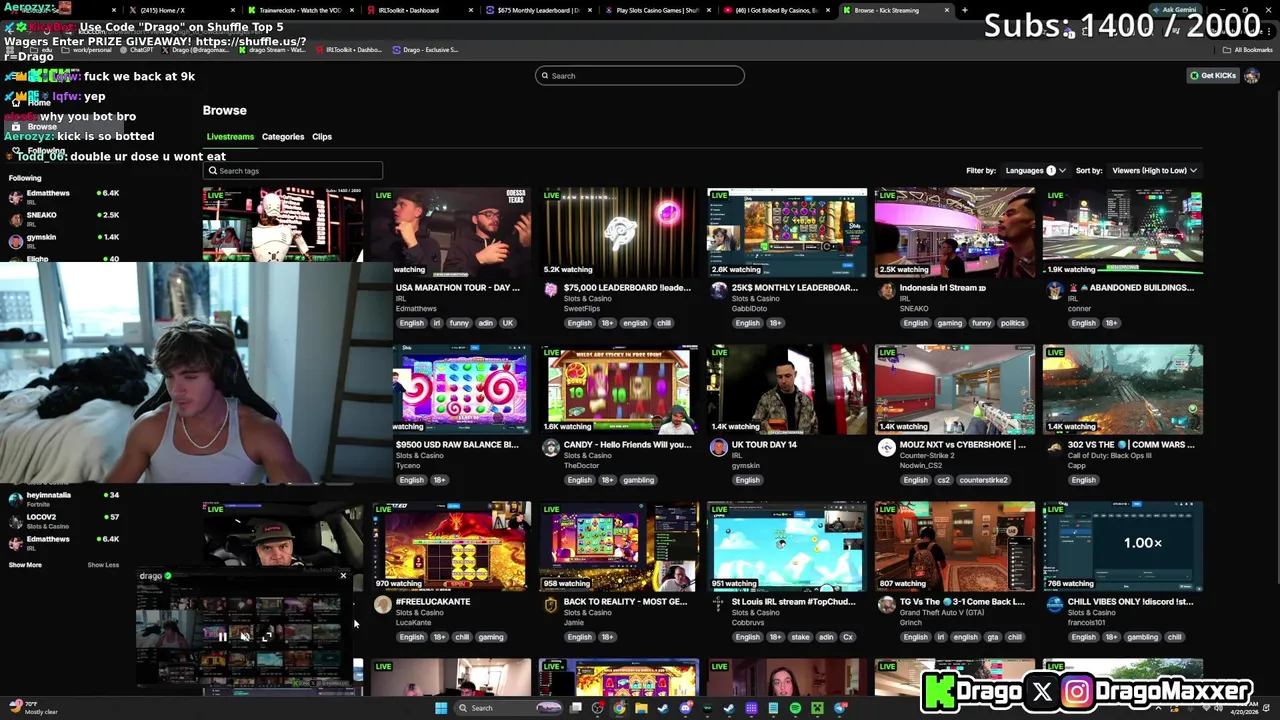Pause the drago mini player
1280x720 pixels.
pos(222,636)
